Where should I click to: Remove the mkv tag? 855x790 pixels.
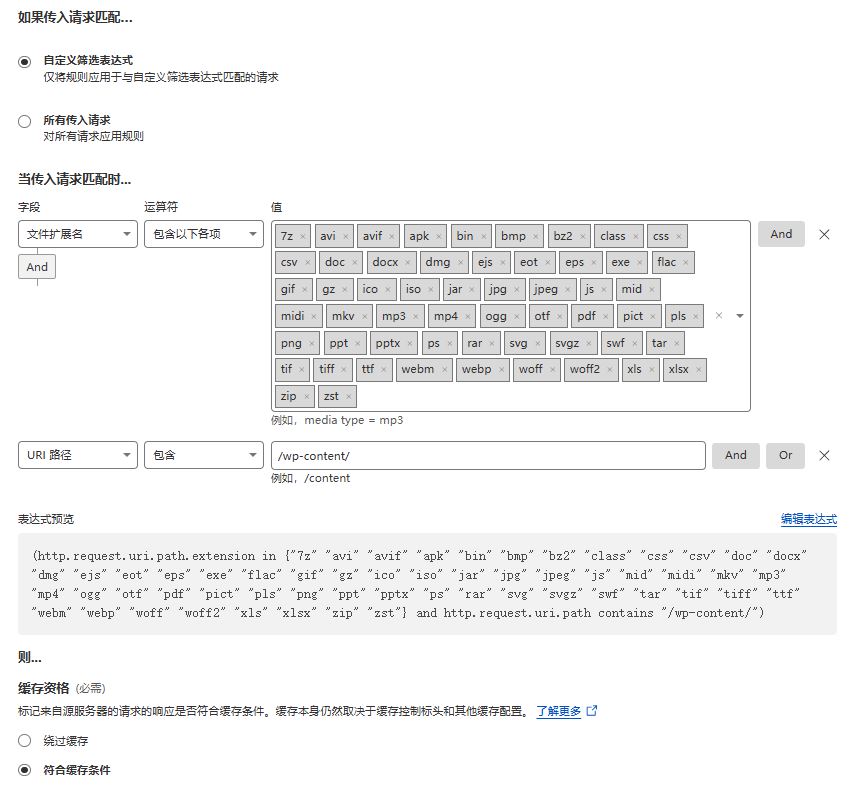[x=364, y=316]
